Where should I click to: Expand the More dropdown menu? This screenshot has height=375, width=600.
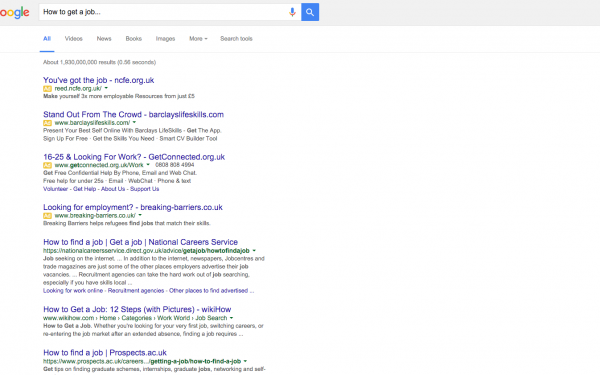point(198,39)
